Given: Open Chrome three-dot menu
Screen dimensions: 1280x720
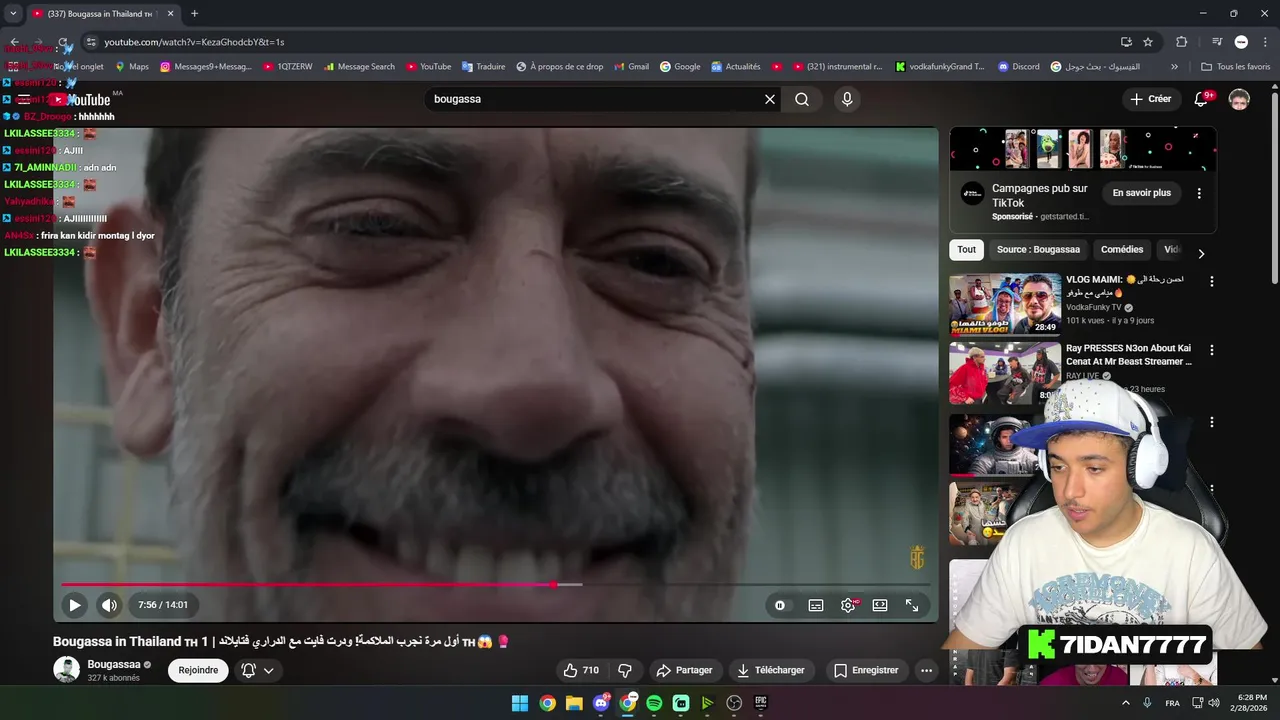Looking at the screenshot, I should coord(1265,42).
